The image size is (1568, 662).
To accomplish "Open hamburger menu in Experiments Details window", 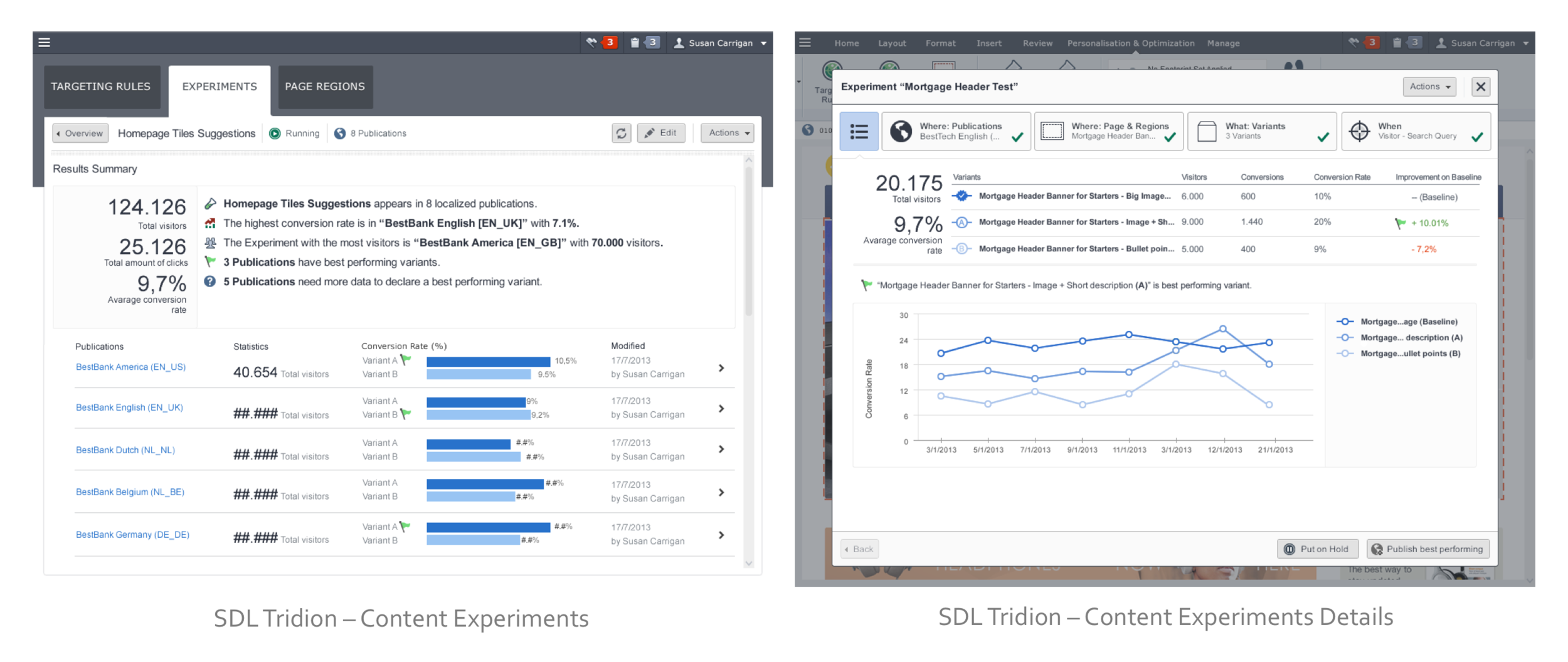I will 805,43.
